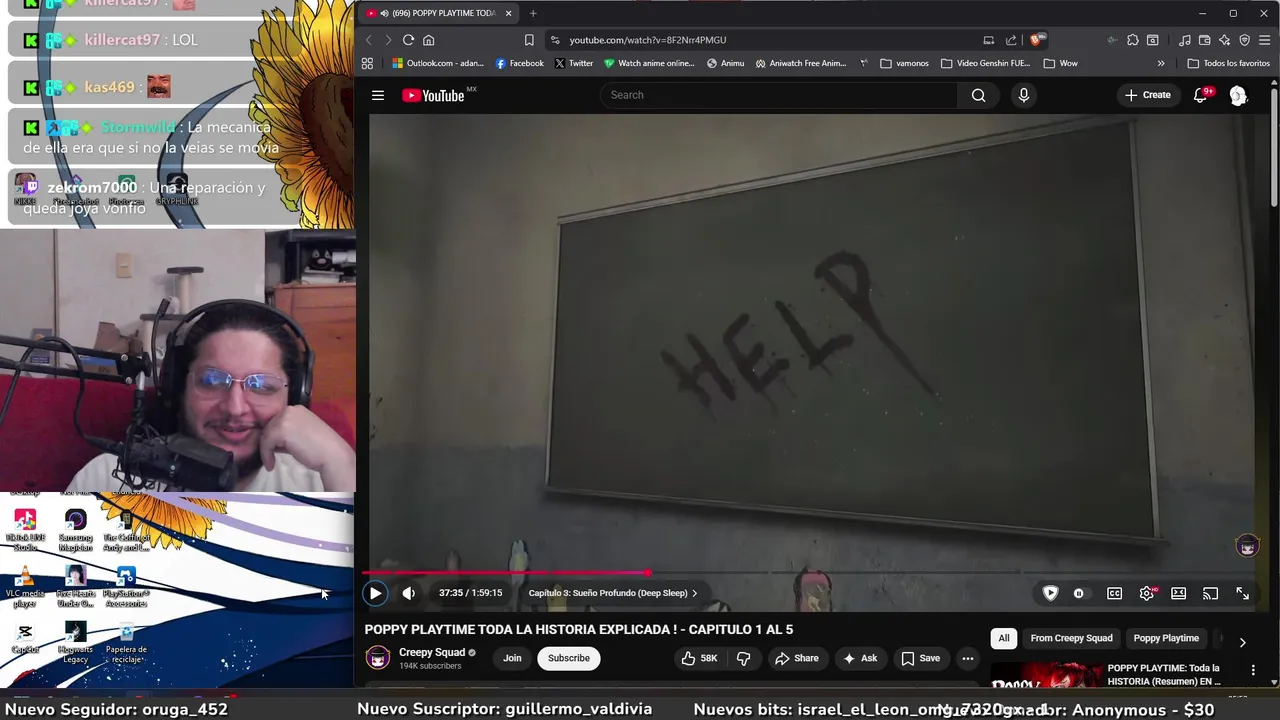Save the video to a playlist
The height and width of the screenshot is (720, 1280).
coord(920,658)
